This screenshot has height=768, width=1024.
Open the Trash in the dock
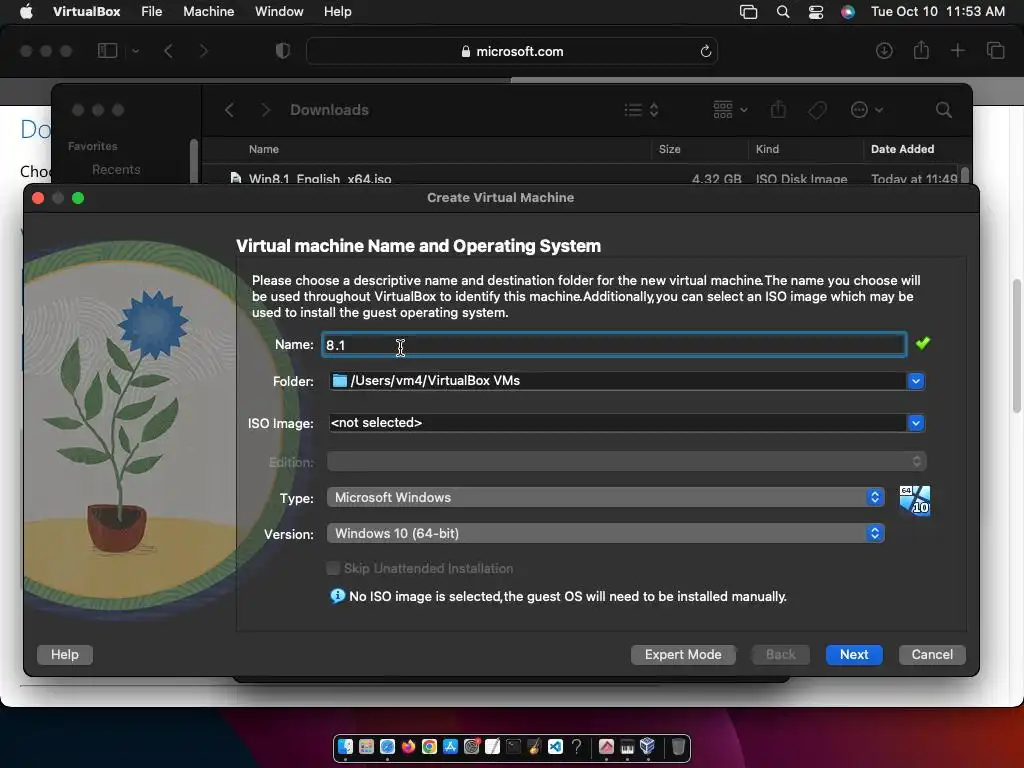pos(678,746)
